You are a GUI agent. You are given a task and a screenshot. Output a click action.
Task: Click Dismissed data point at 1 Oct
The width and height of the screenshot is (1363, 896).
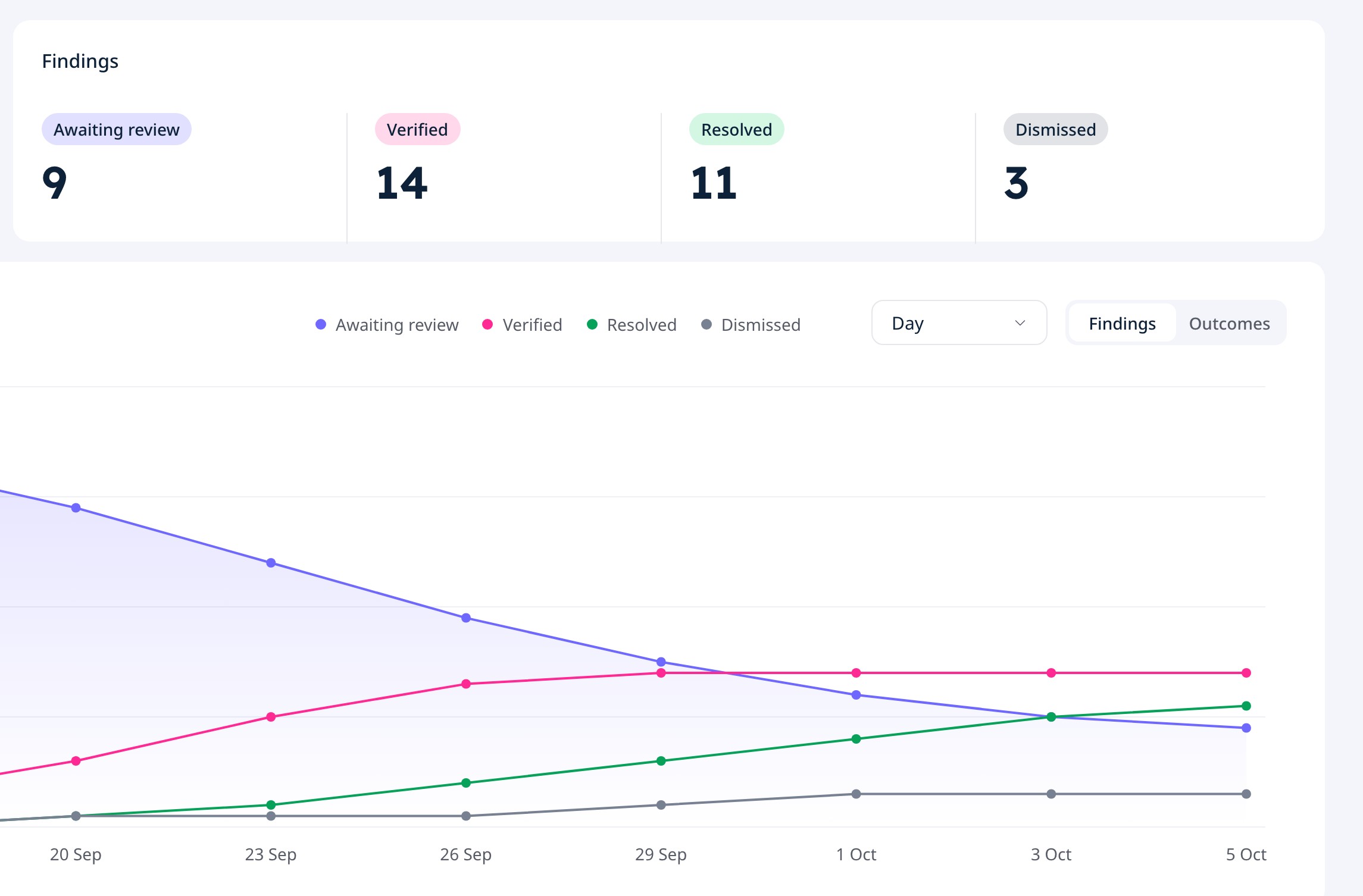click(x=856, y=794)
